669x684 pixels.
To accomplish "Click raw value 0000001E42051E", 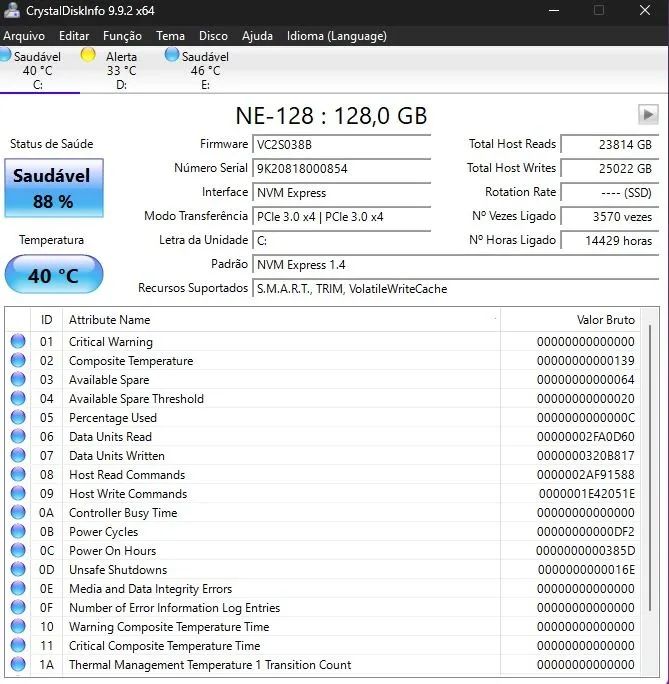I will click(587, 494).
